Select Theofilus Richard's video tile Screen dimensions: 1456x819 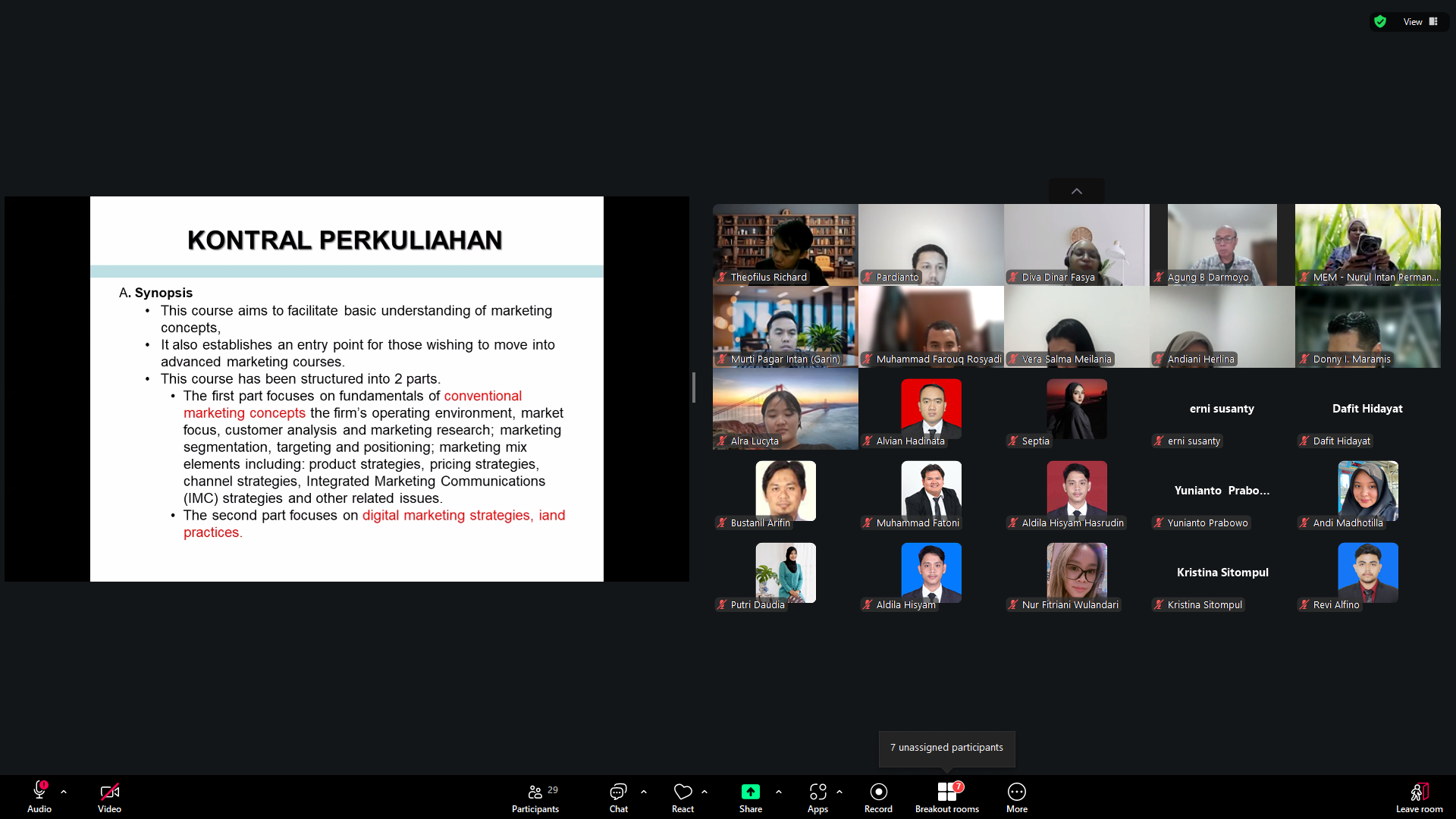coord(785,244)
